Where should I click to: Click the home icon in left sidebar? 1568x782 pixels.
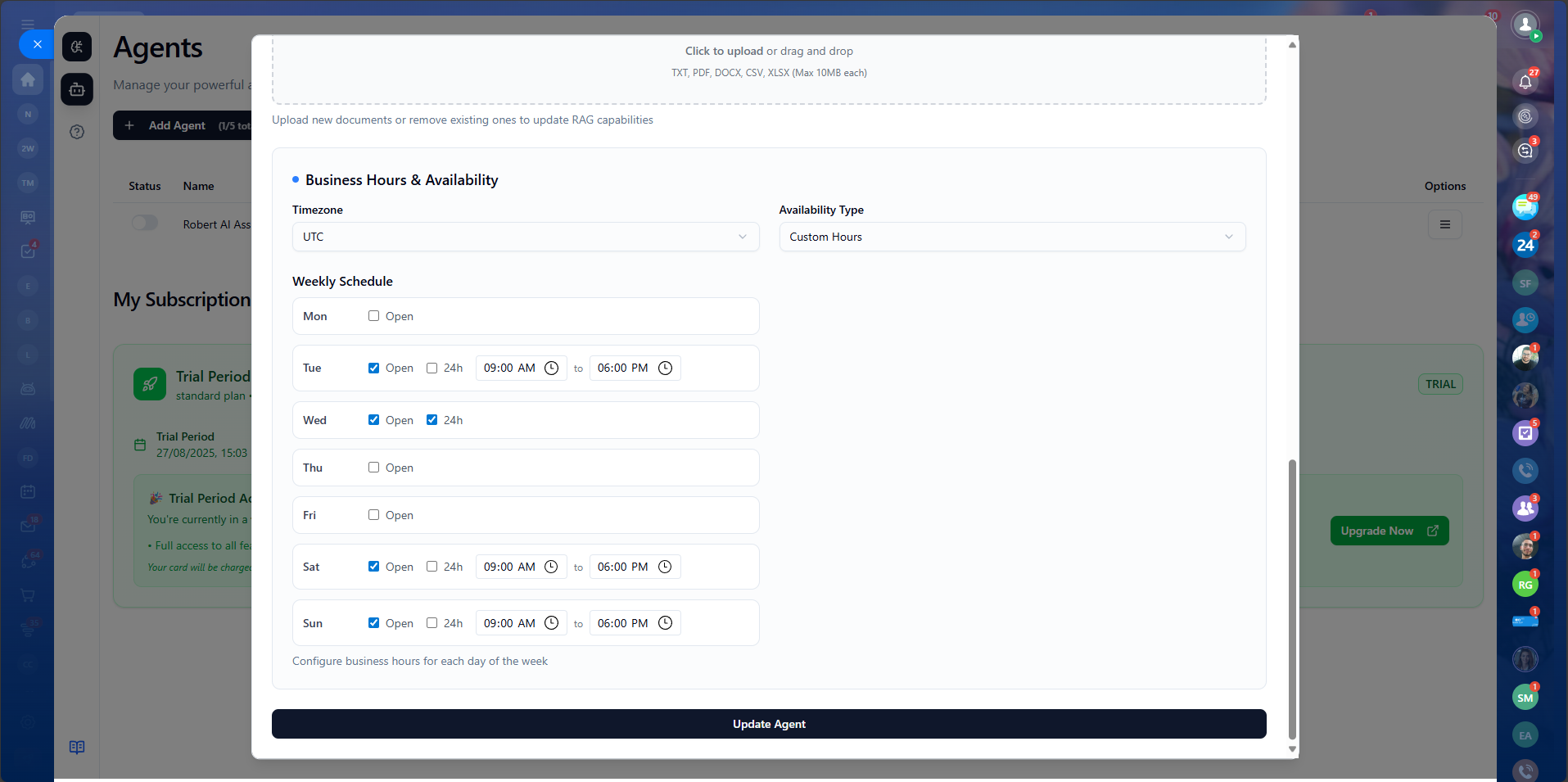click(28, 79)
